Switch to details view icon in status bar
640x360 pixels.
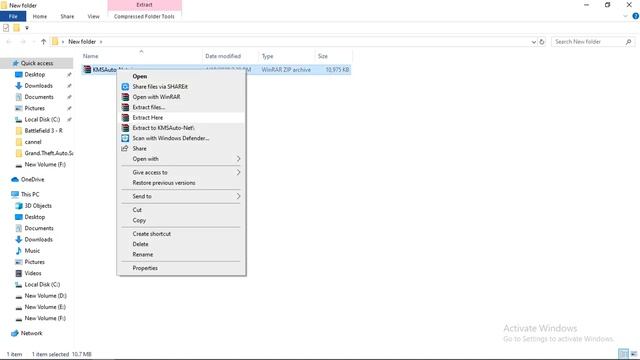[x=623, y=354]
